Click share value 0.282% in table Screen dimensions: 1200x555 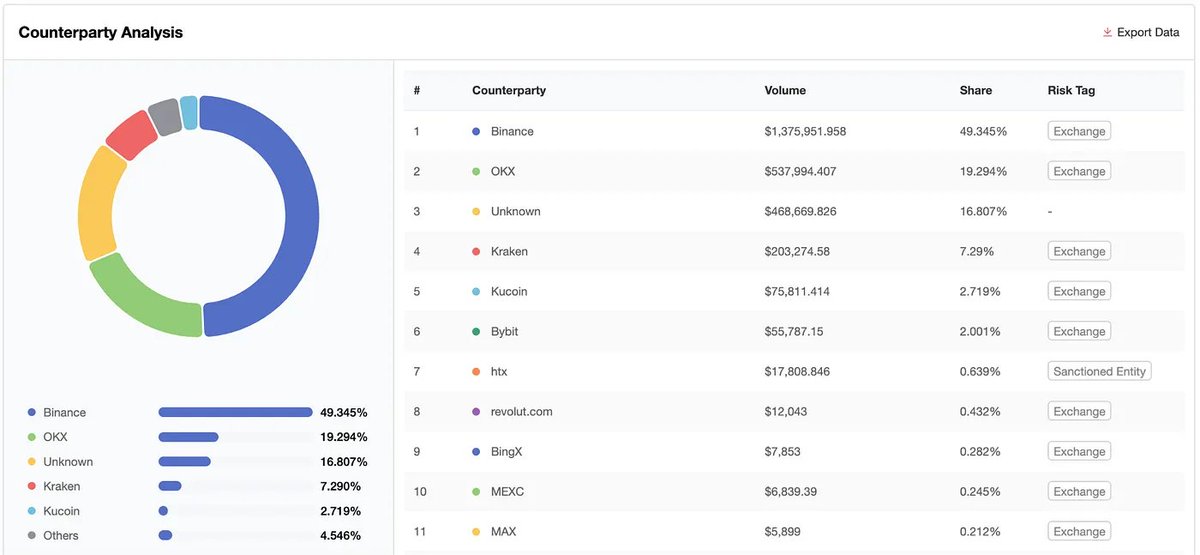[979, 451]
